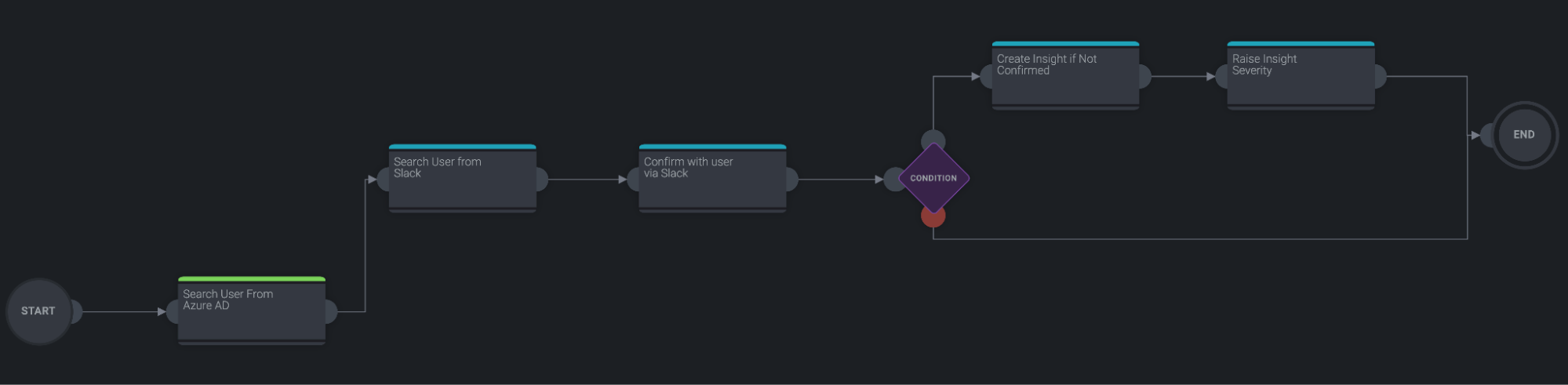Click the input port left of CONDITION
This screenshot has height=385, width=1568.
pos(893,180)
